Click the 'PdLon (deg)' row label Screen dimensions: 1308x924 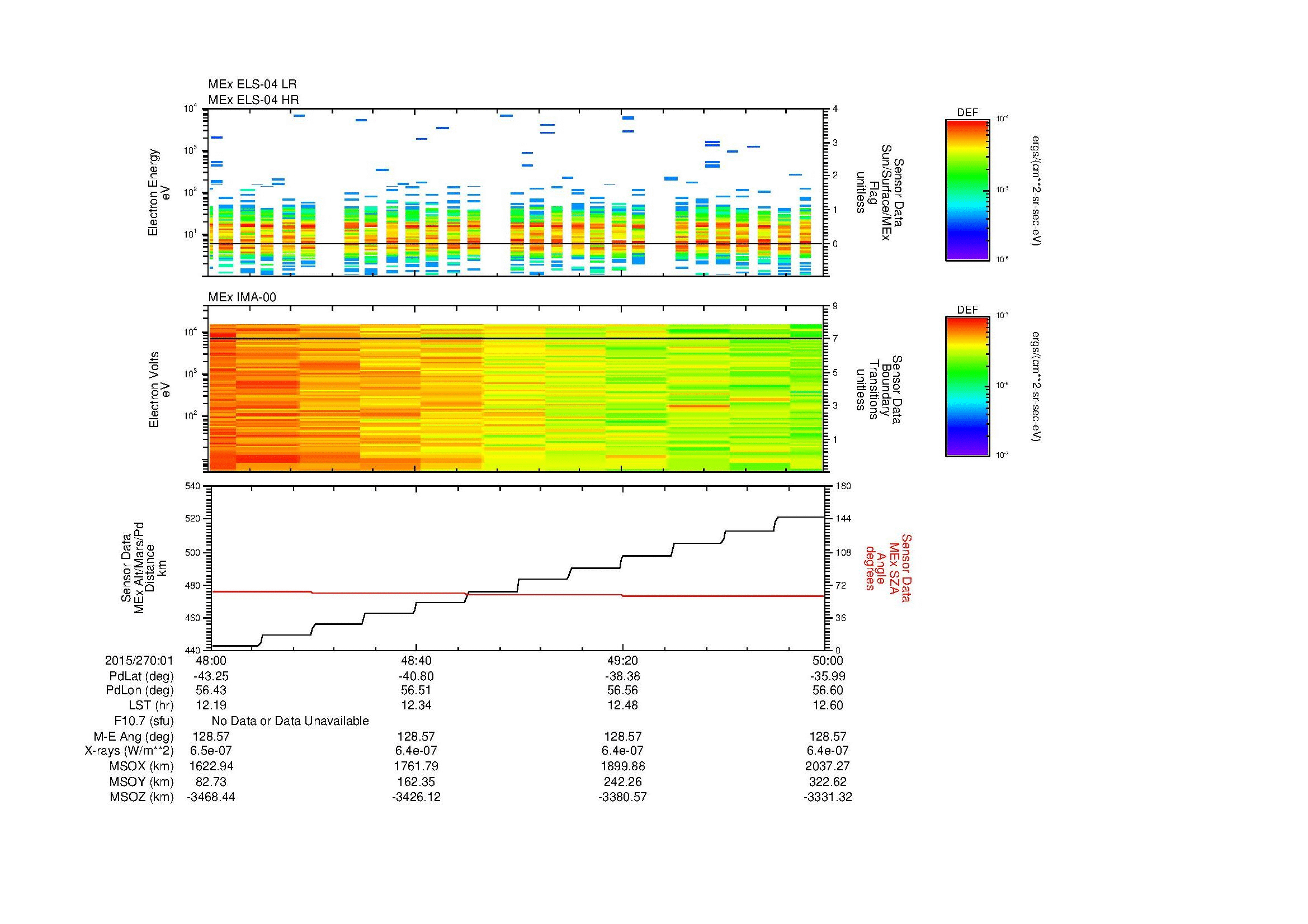tap(140, 690)
